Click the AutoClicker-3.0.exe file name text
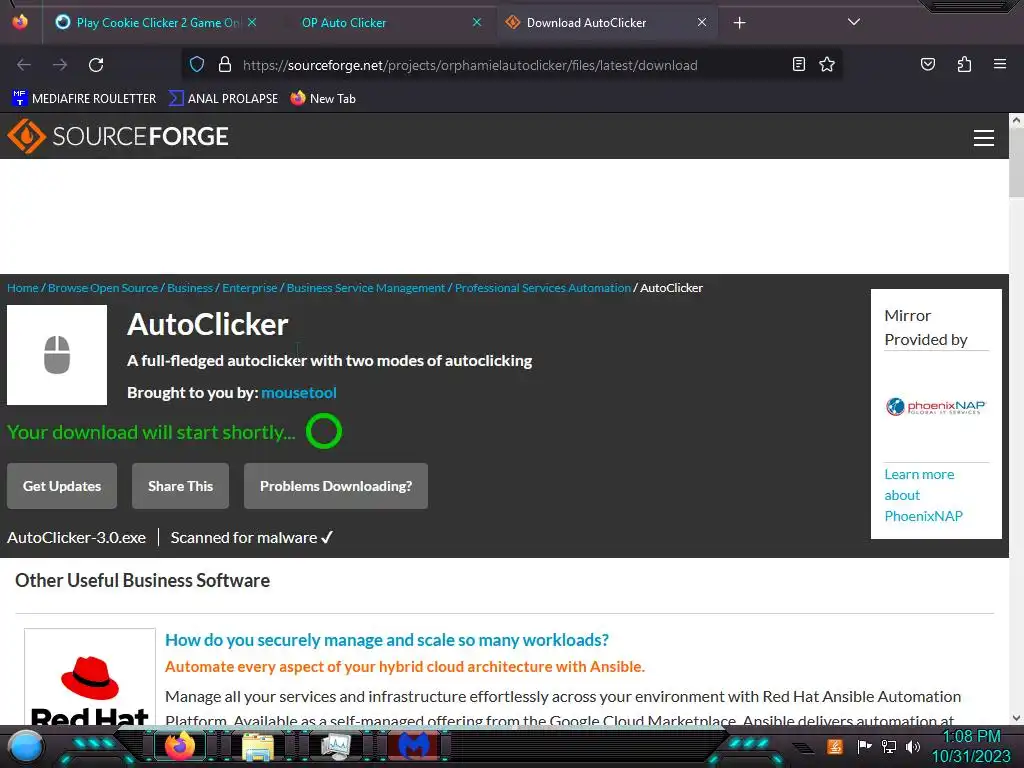Image resolution: width=1024 pixels, height=768 pixels. (x=76, y=537)
